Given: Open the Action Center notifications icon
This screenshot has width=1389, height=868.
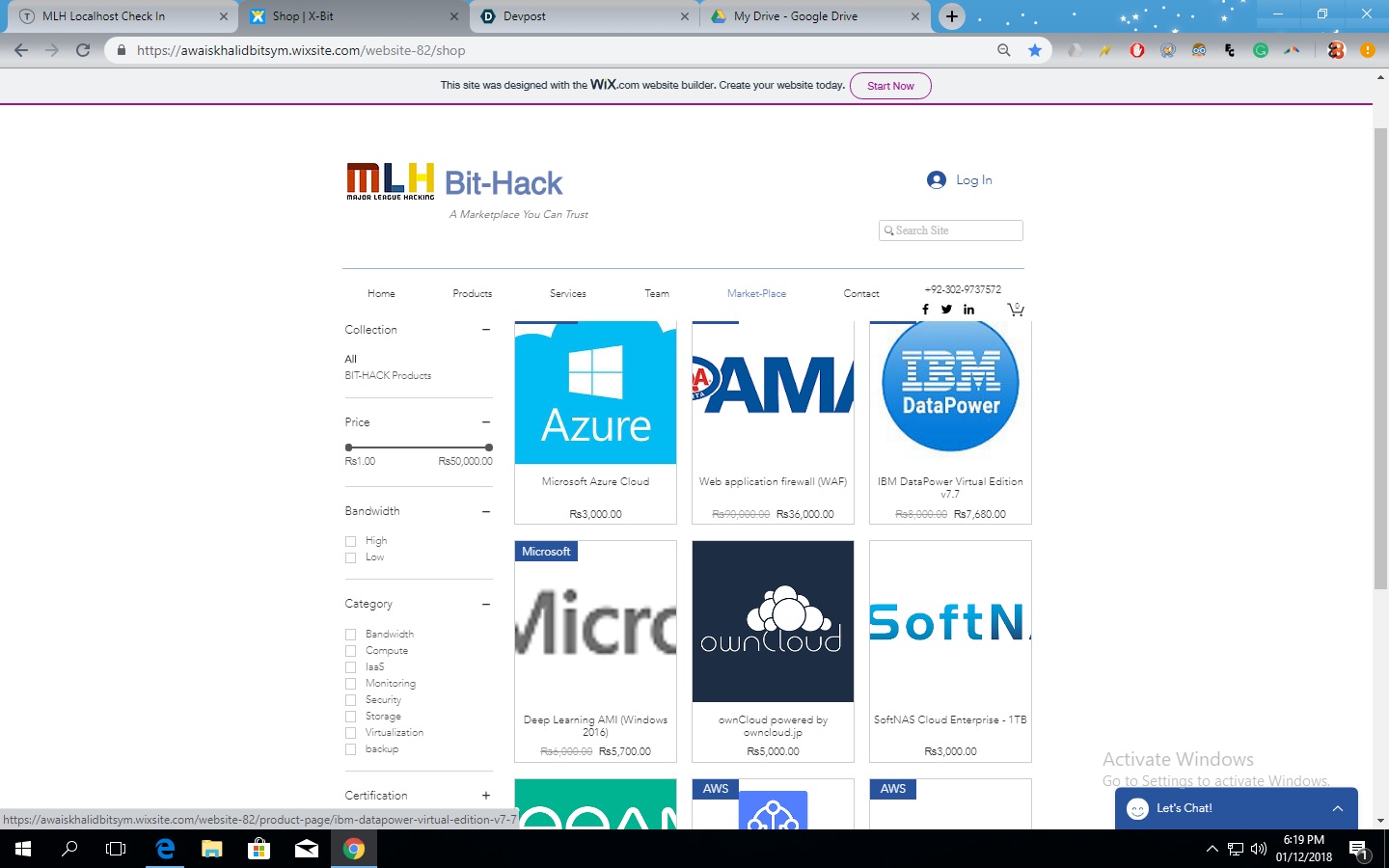Looking at the screenshot, I should 1358,850.
